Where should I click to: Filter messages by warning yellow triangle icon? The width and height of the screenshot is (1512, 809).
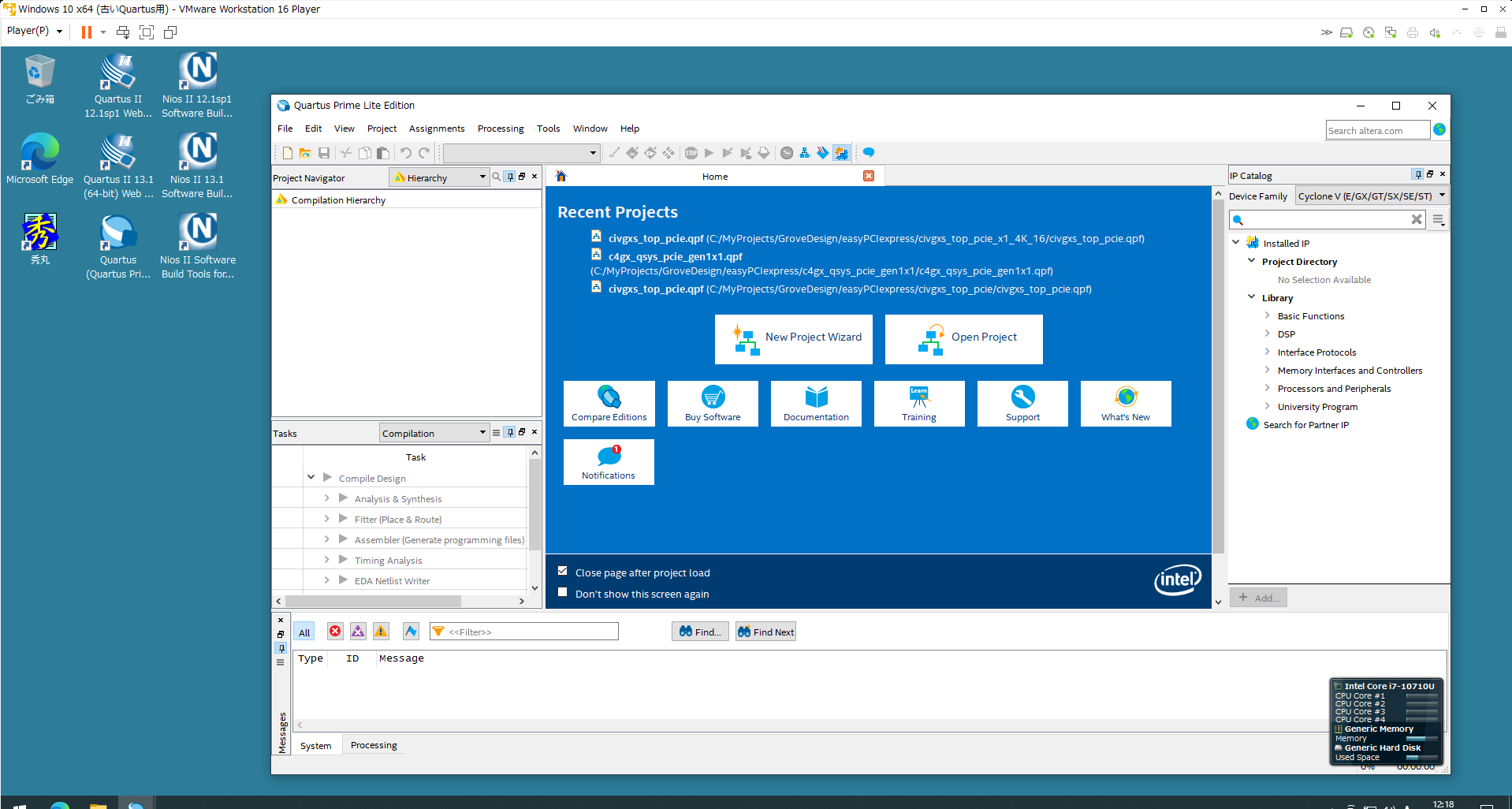coord(381,631)
